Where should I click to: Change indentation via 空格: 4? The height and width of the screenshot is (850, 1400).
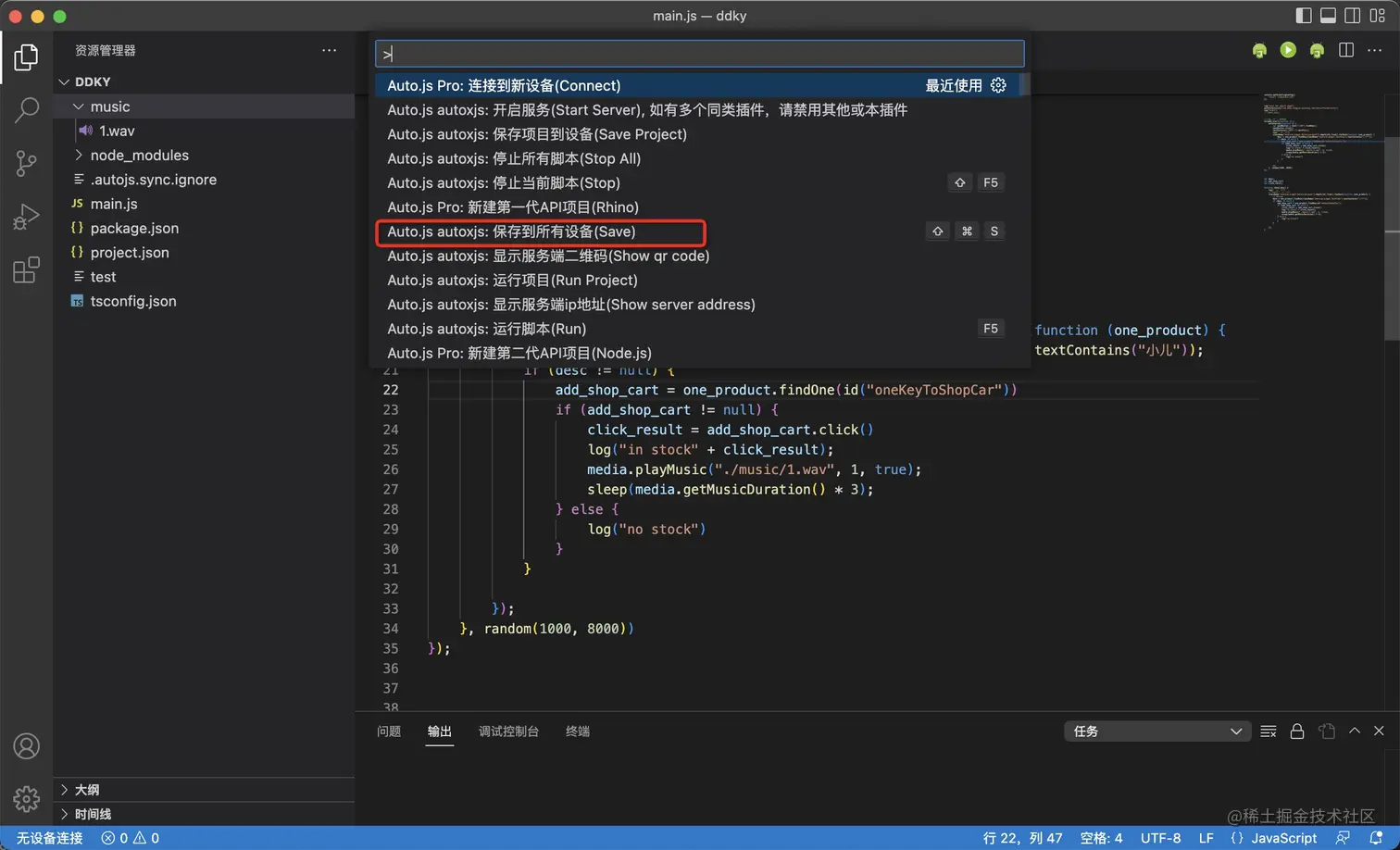point(1101,838)
